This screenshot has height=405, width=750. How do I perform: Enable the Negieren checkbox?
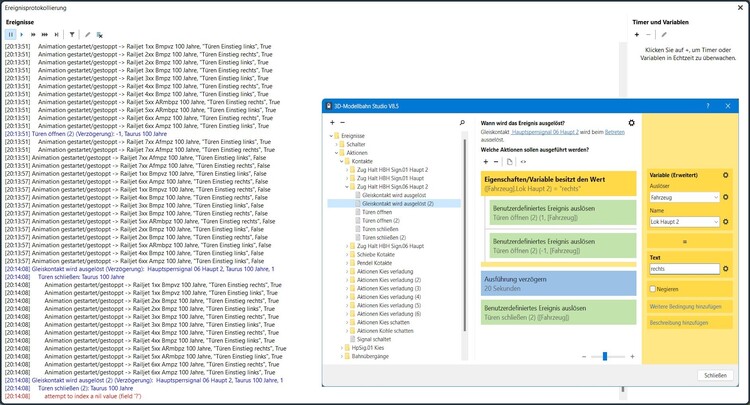pyautogui.click(x=653, y=289)
